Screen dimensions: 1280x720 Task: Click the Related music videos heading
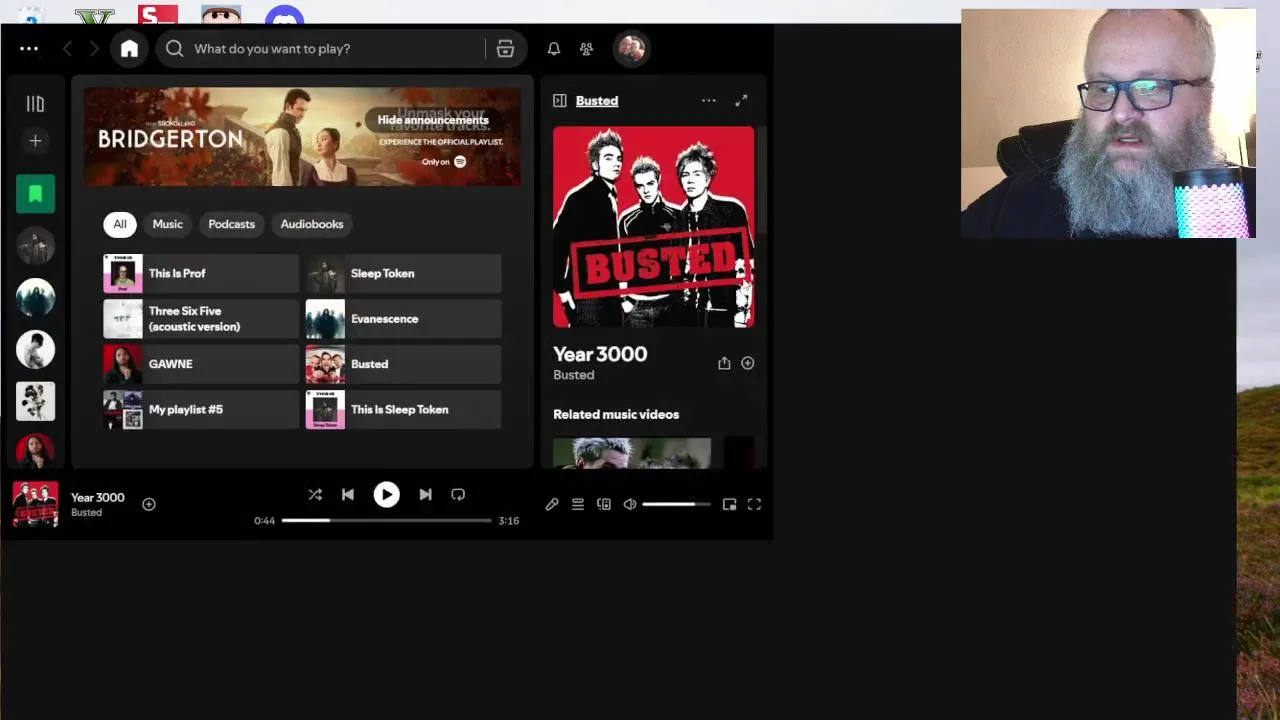click(616, 414)
